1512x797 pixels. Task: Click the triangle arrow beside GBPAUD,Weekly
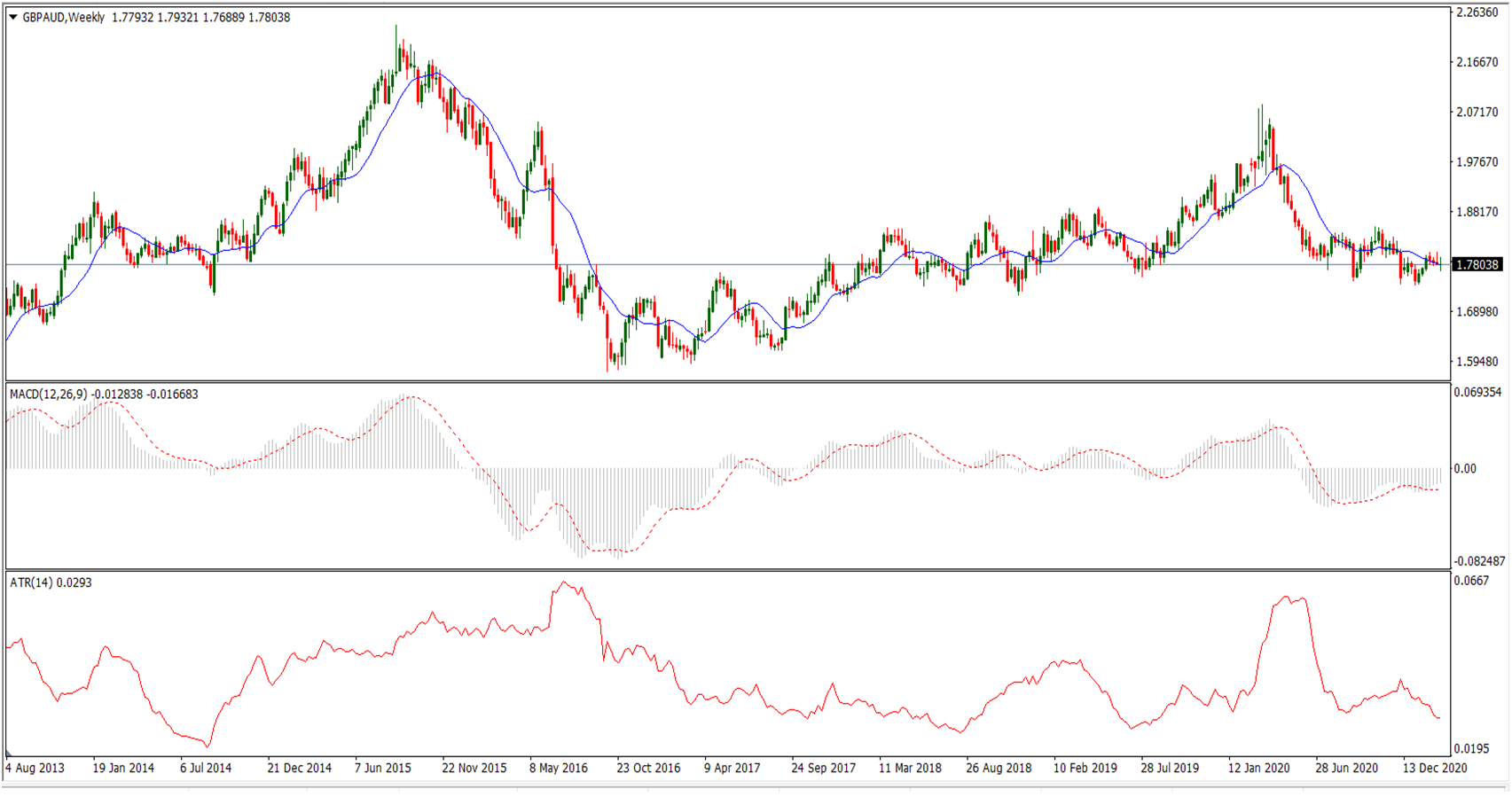(x=13, y=17)
